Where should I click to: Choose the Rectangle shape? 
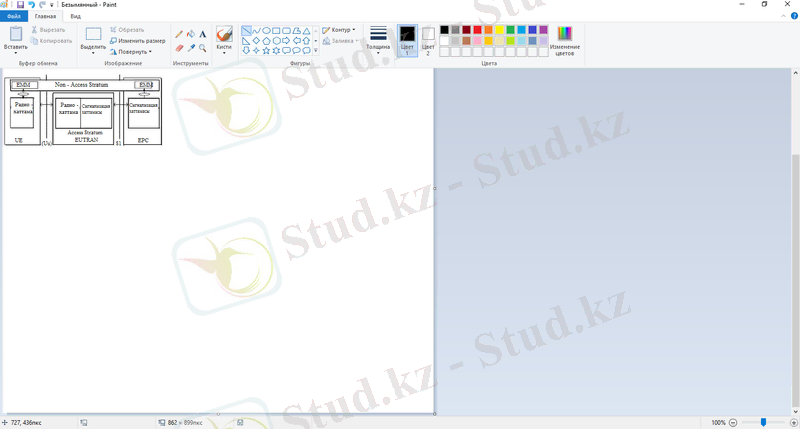click(x=276, y=31)
